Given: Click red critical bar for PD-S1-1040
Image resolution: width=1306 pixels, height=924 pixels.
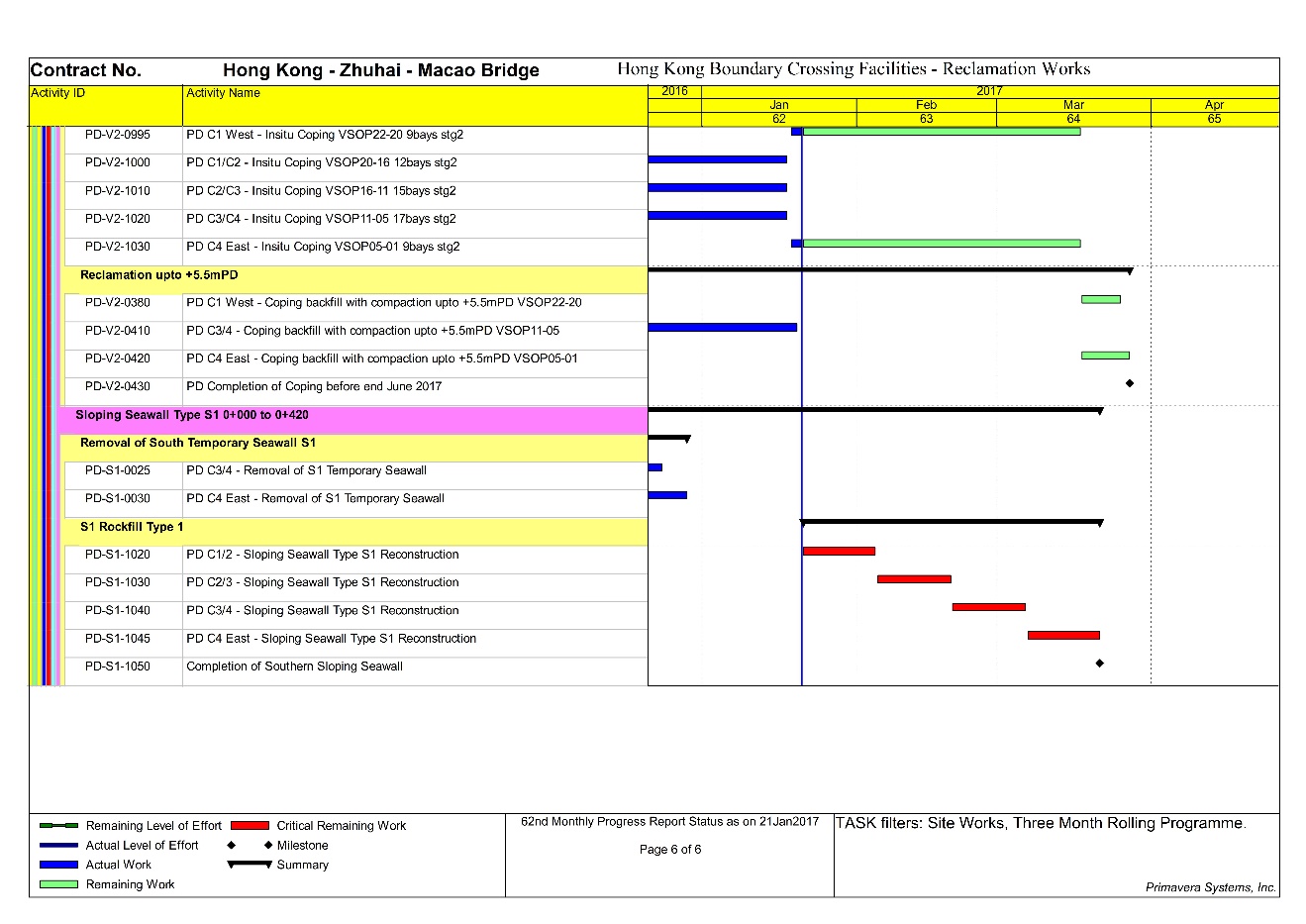Looking at the screenshot, I should (989, 607).
